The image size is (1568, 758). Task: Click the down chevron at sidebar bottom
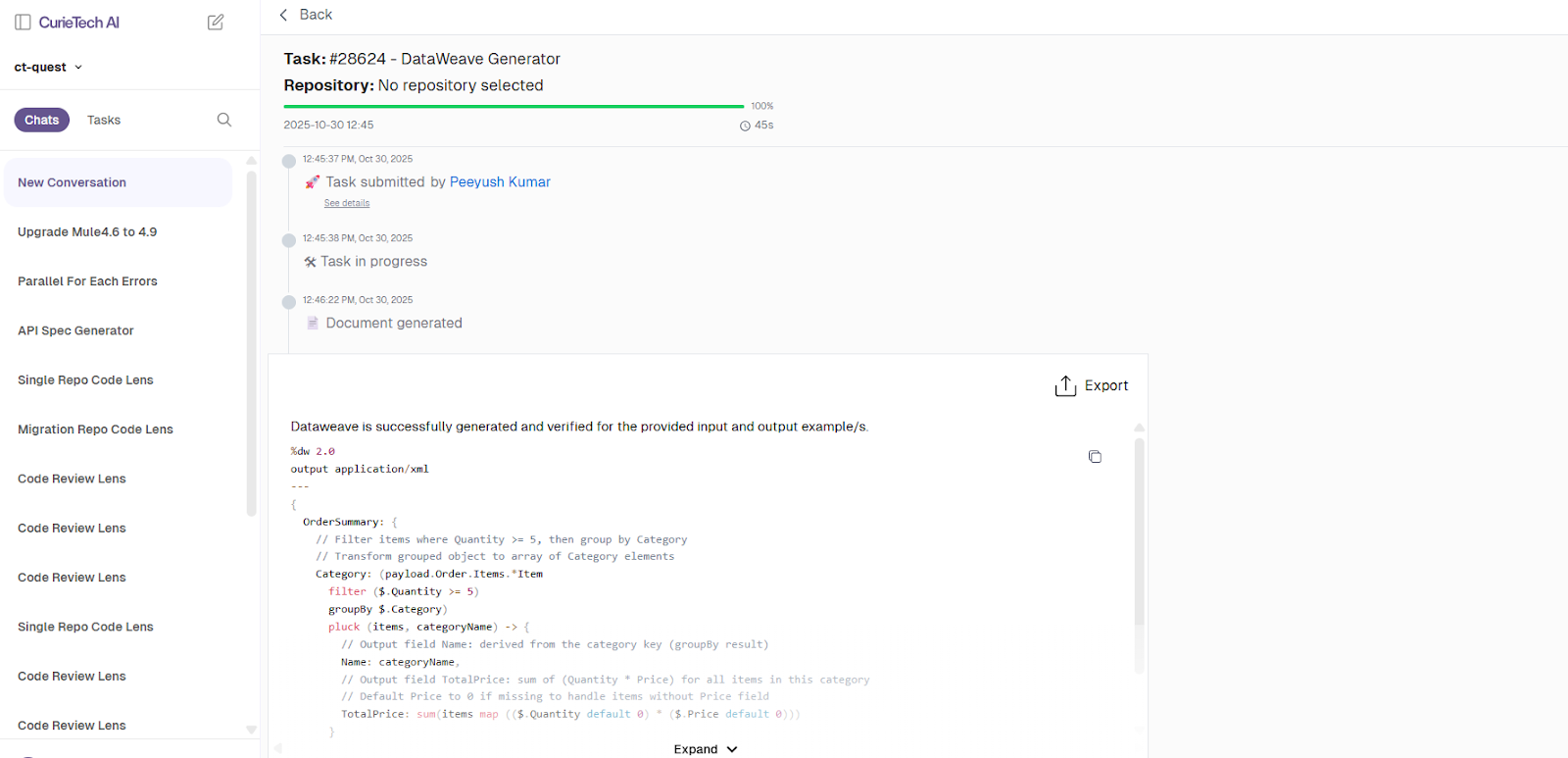(x=252, y=730)
